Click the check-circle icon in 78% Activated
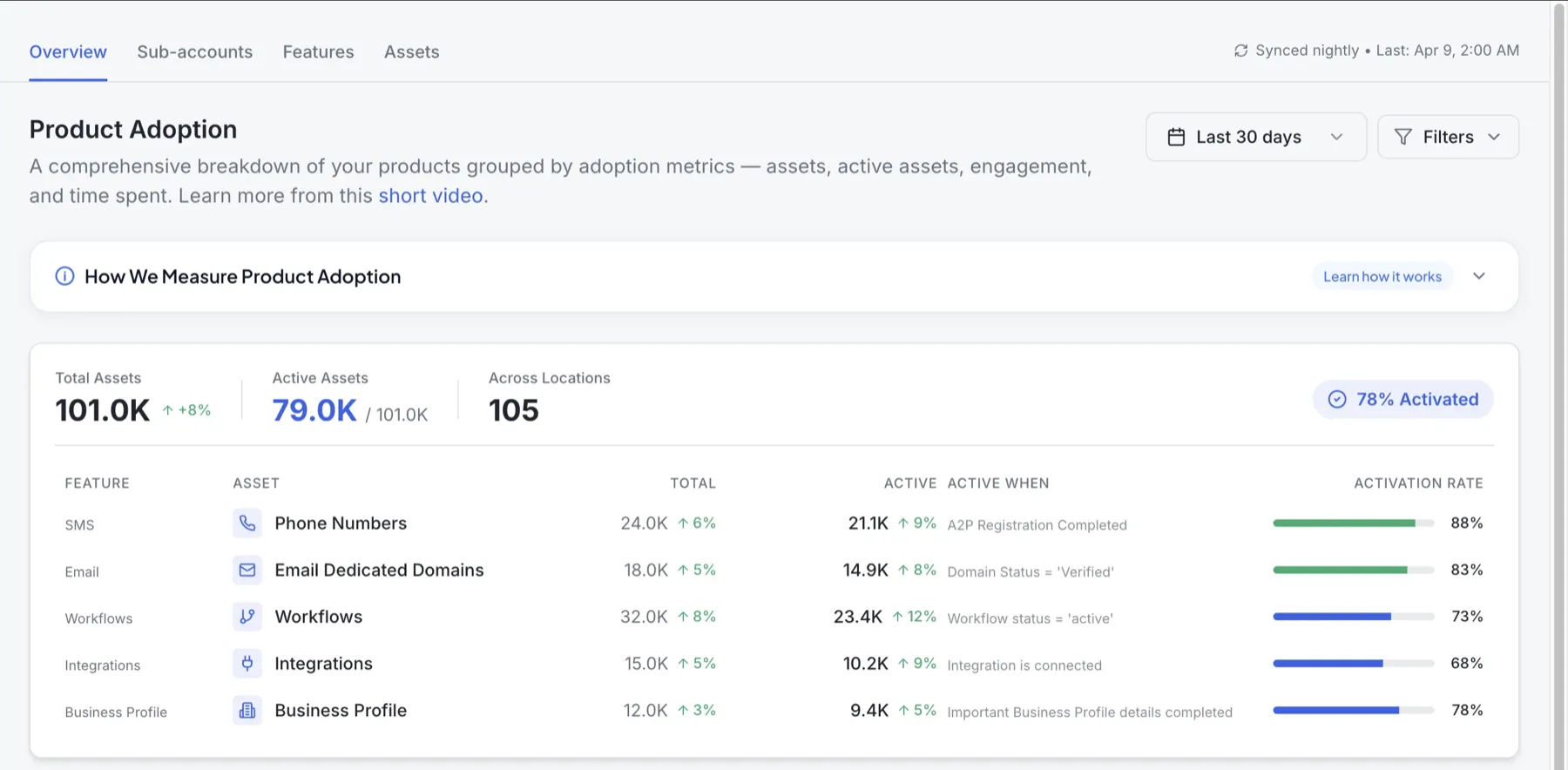 pyautogui.click(x=1337, y=399)
